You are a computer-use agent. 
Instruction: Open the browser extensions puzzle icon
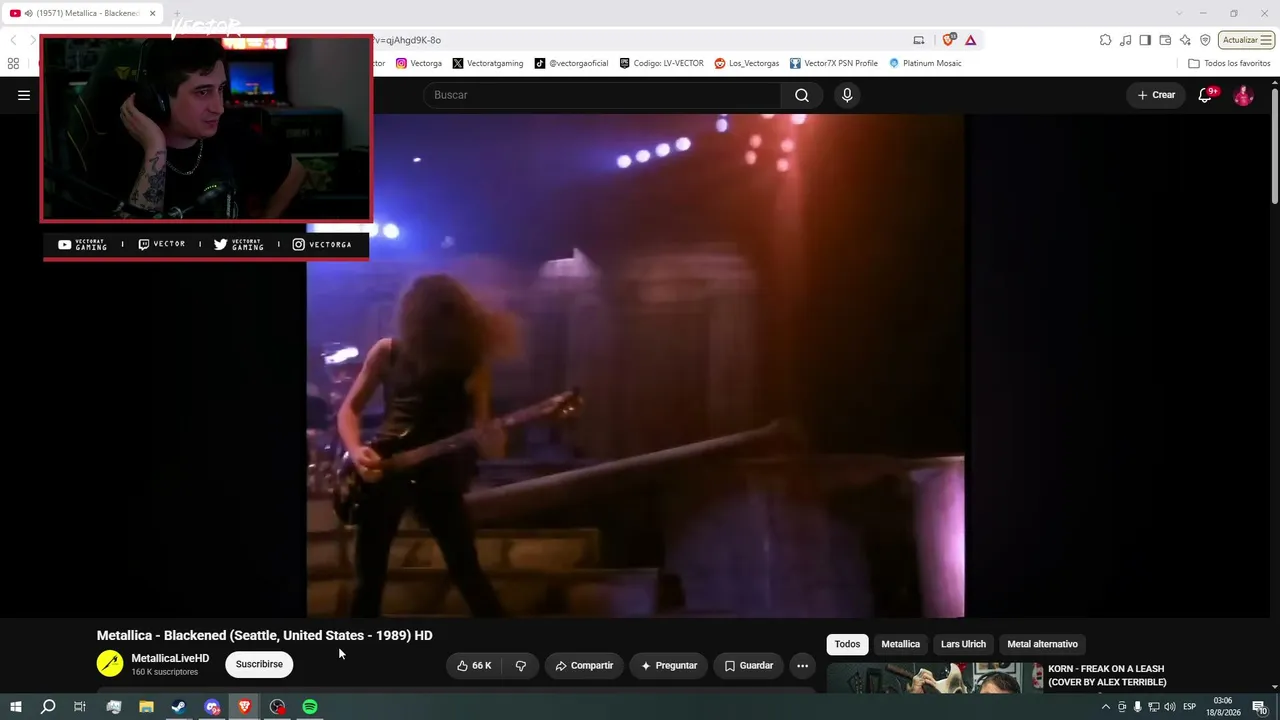(x=1105, y=40)
